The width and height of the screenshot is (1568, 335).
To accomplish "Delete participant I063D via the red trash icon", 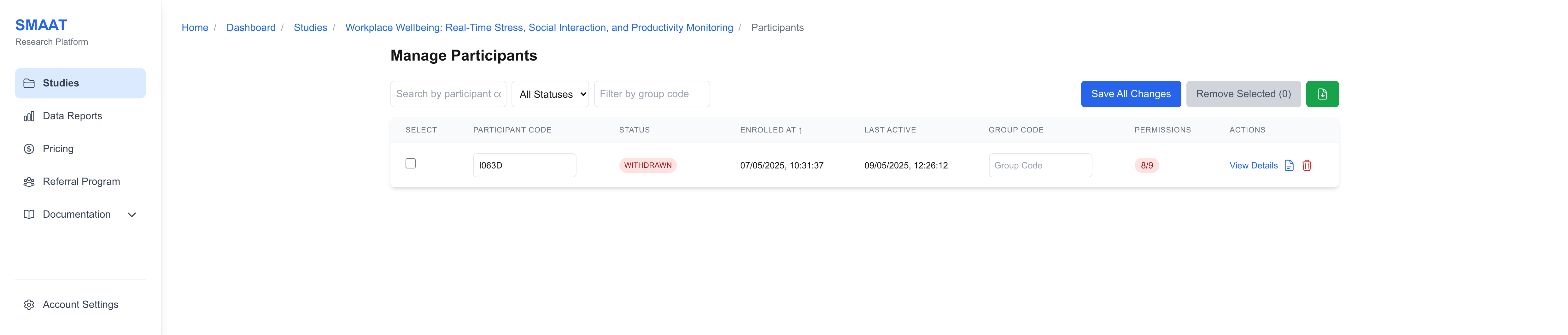I will coord(1308,165).
